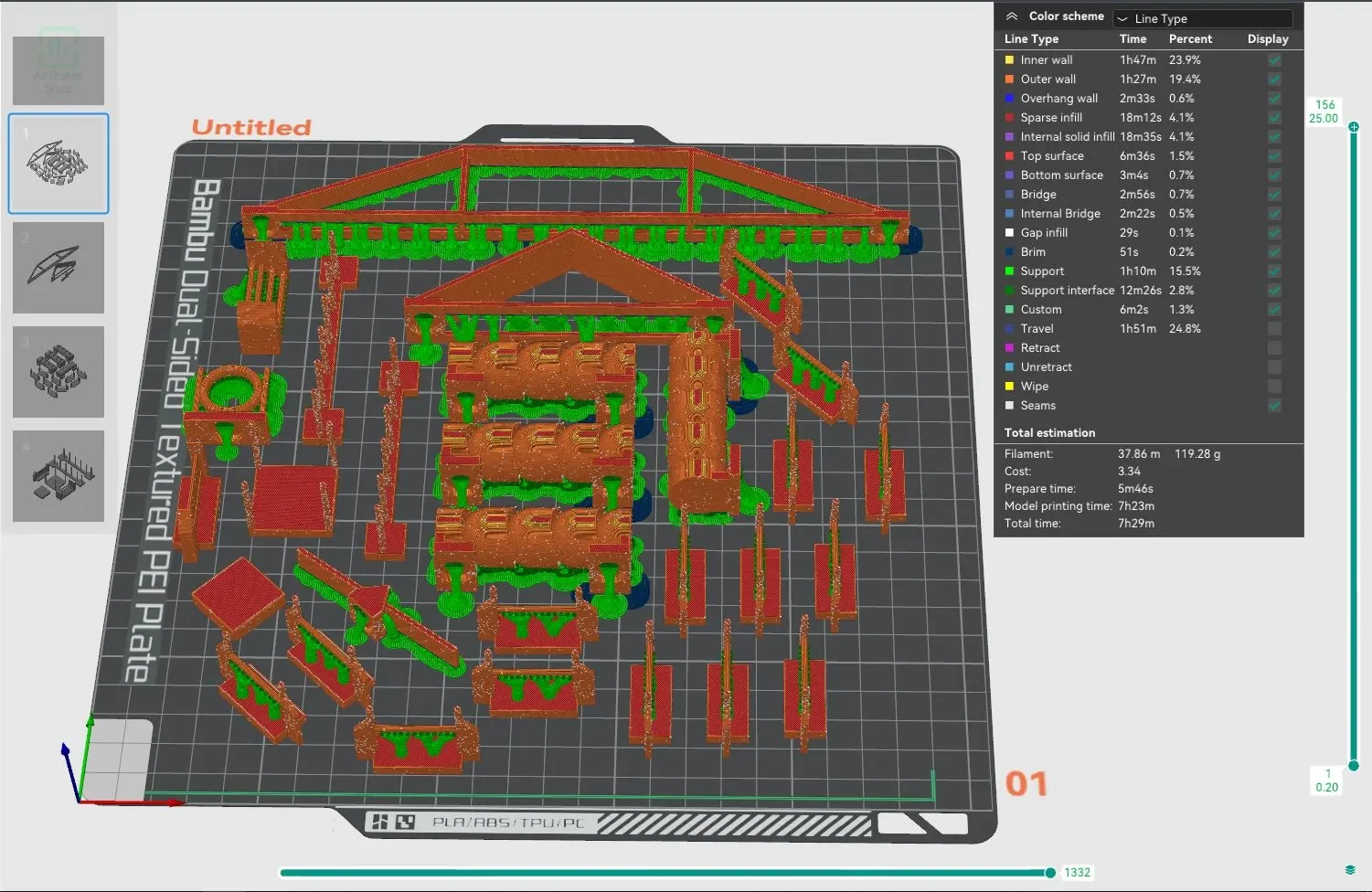Screen dimensions: 1372x892
Task: Enable Retract display checkbox
Action: pos(1274,348)
